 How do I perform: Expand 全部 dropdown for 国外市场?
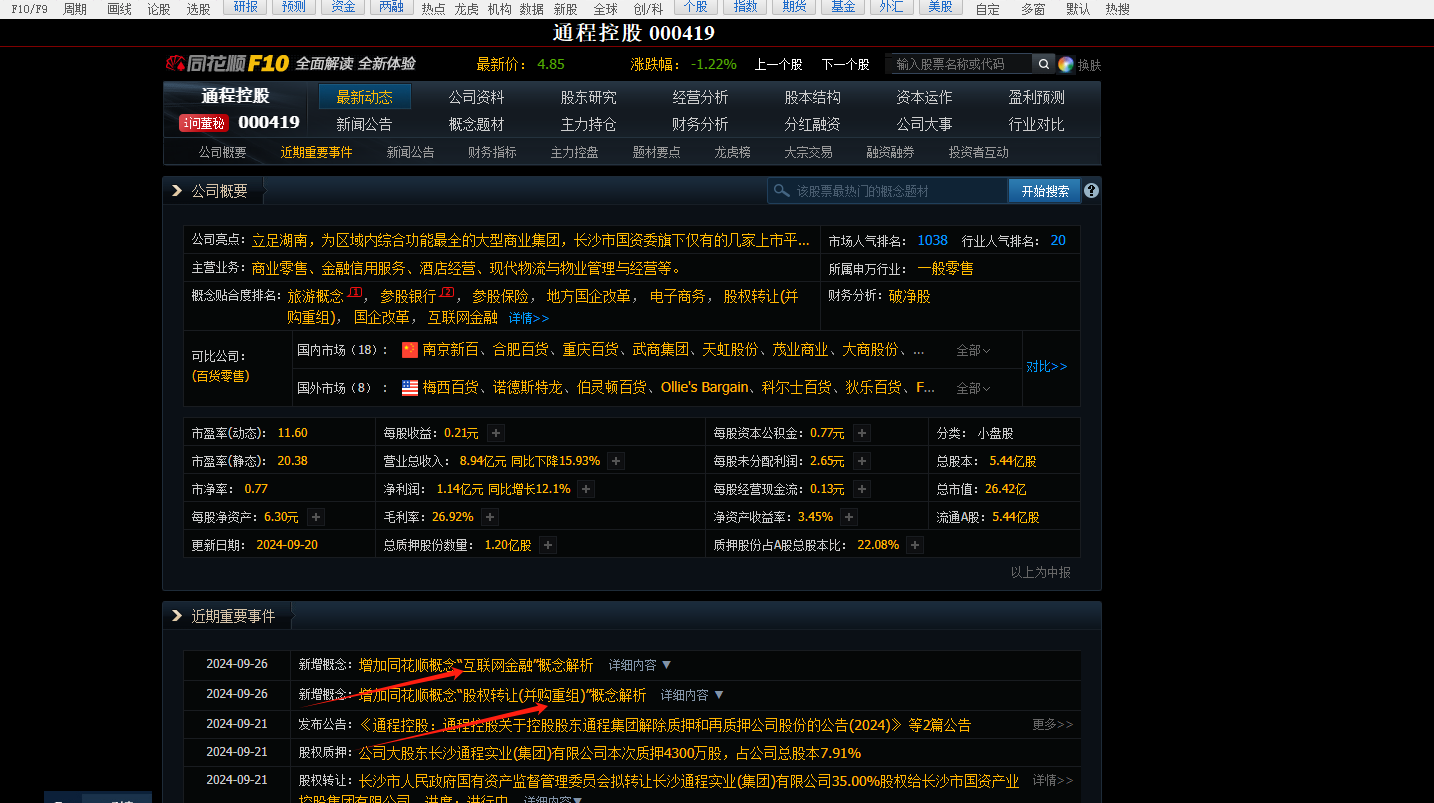973,388
